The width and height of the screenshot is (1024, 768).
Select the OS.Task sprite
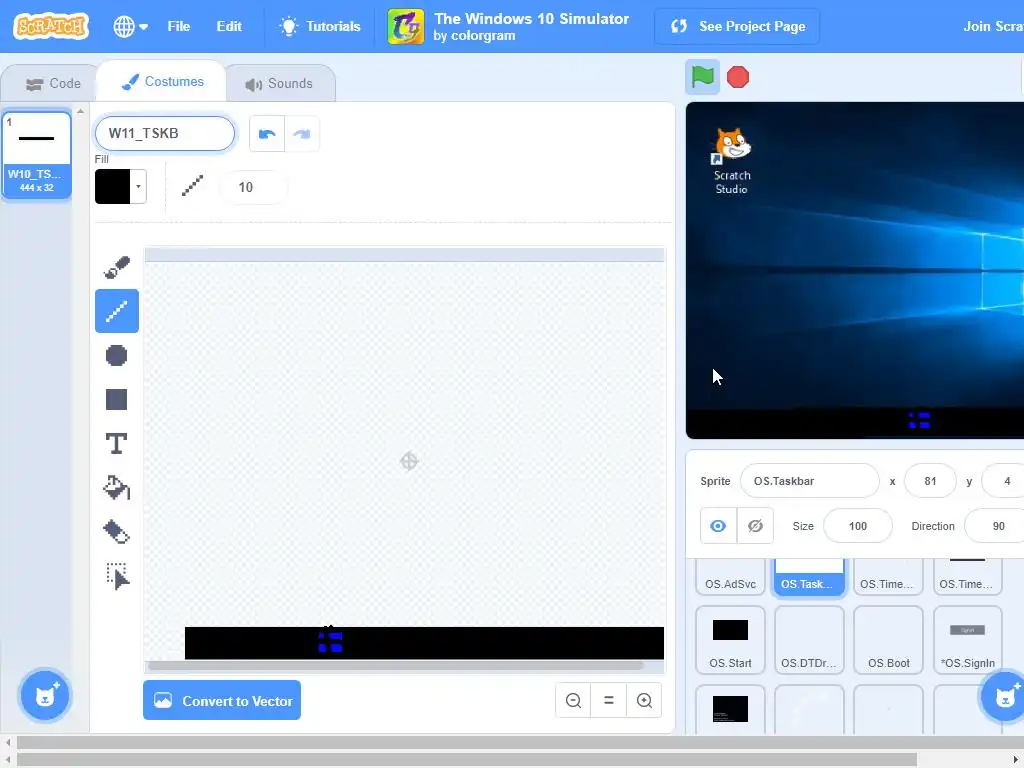pos(809,577)
